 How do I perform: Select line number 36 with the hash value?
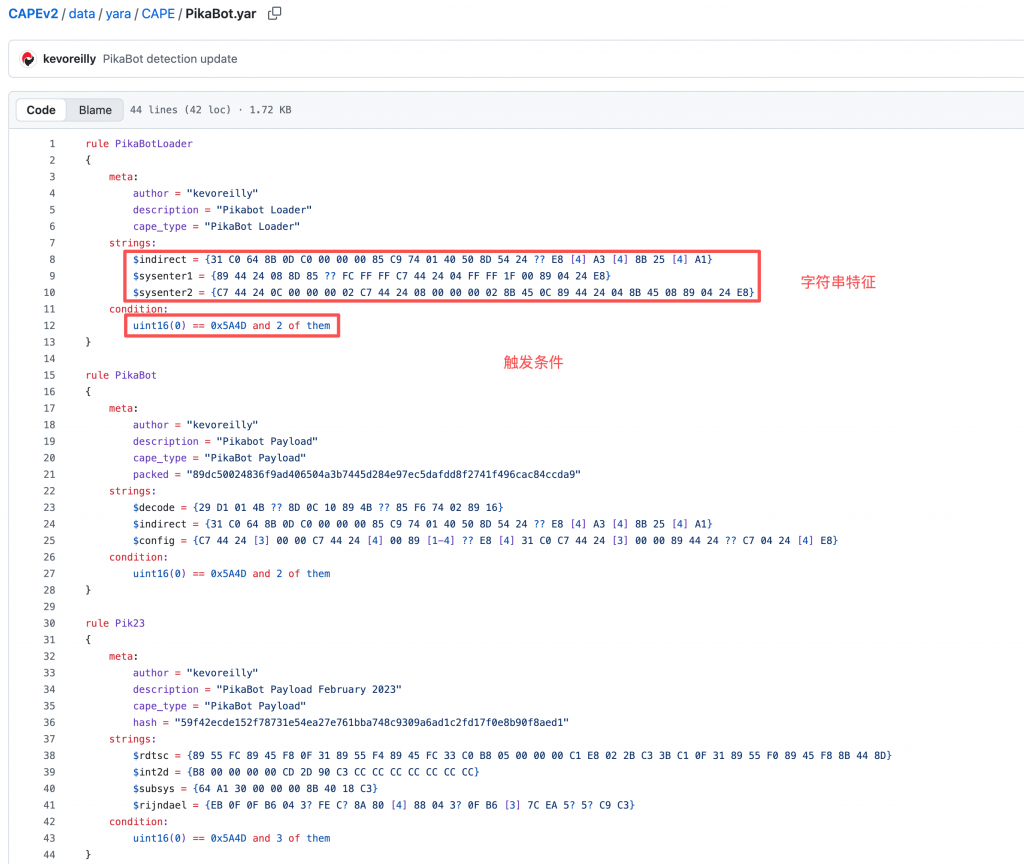click(50, 722)
